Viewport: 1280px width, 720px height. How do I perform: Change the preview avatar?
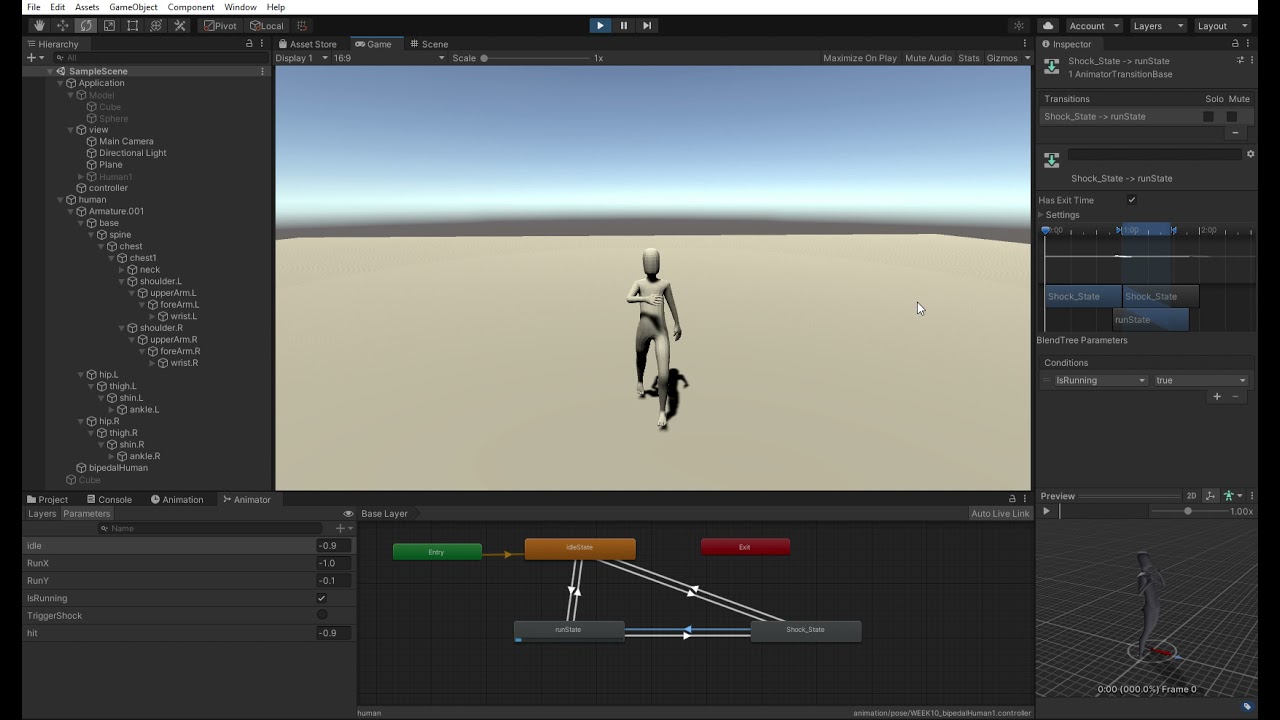1232,496
